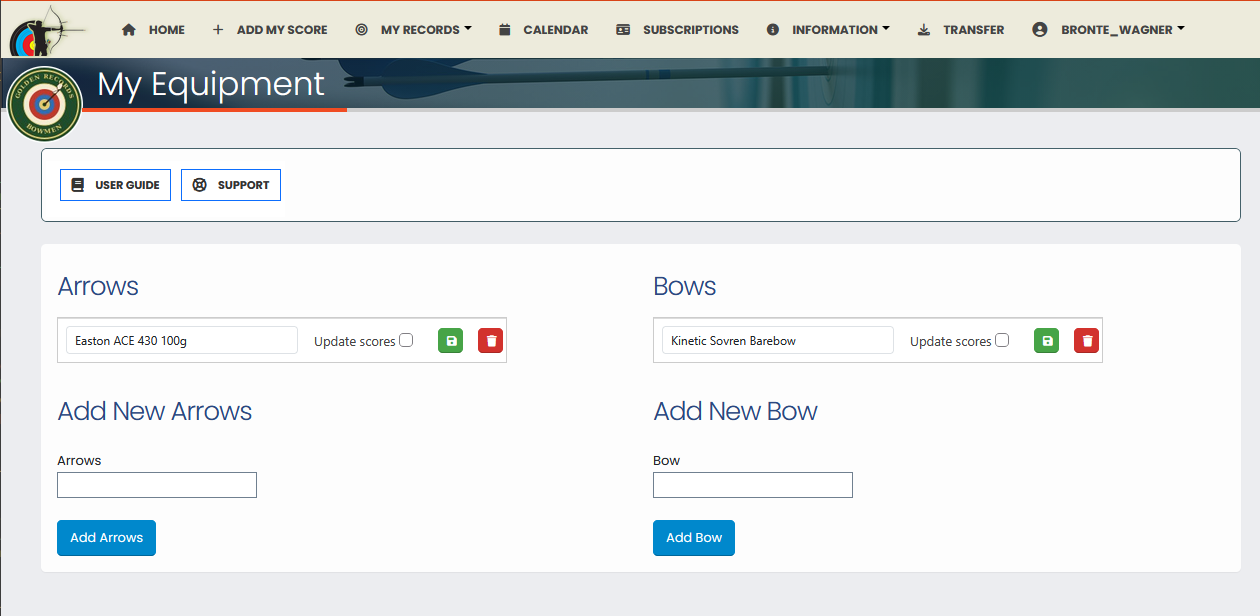Click the Add Bow button

pyautogui.click(x=694, y=538)
